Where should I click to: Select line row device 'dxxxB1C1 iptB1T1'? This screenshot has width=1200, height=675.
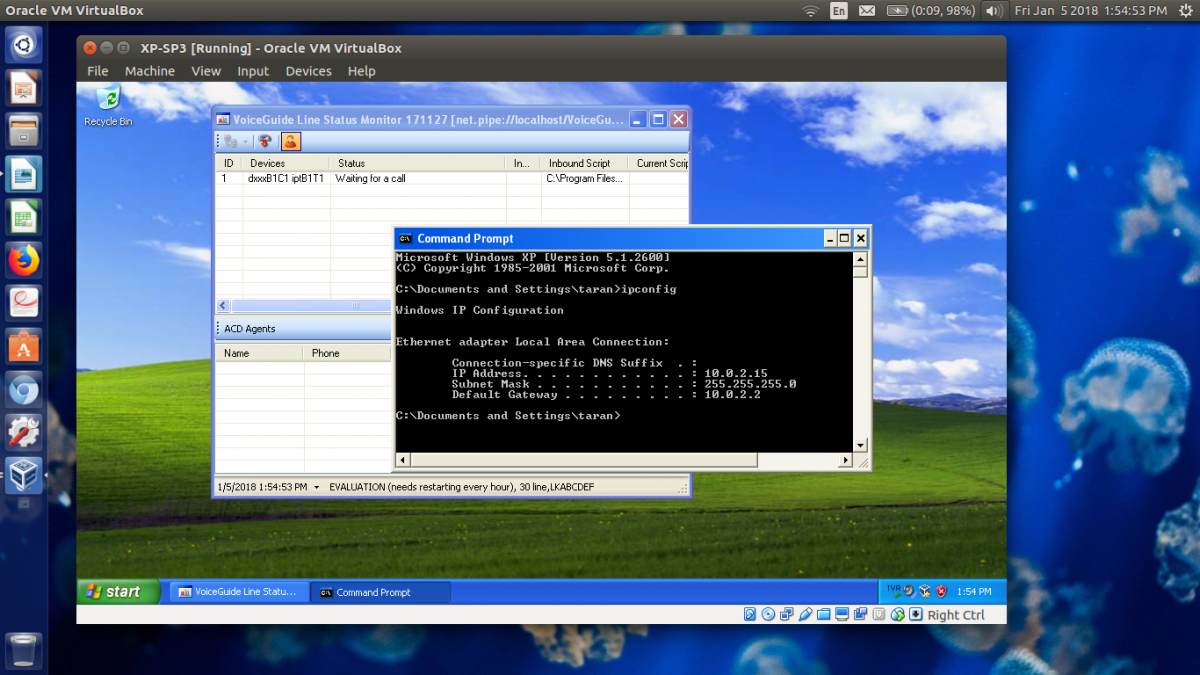[286, 178]
